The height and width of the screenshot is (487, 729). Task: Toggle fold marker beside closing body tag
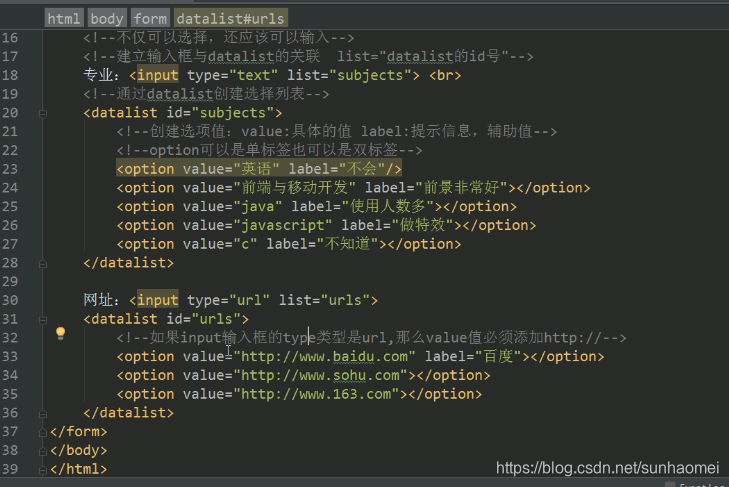[x=43, y=451]
